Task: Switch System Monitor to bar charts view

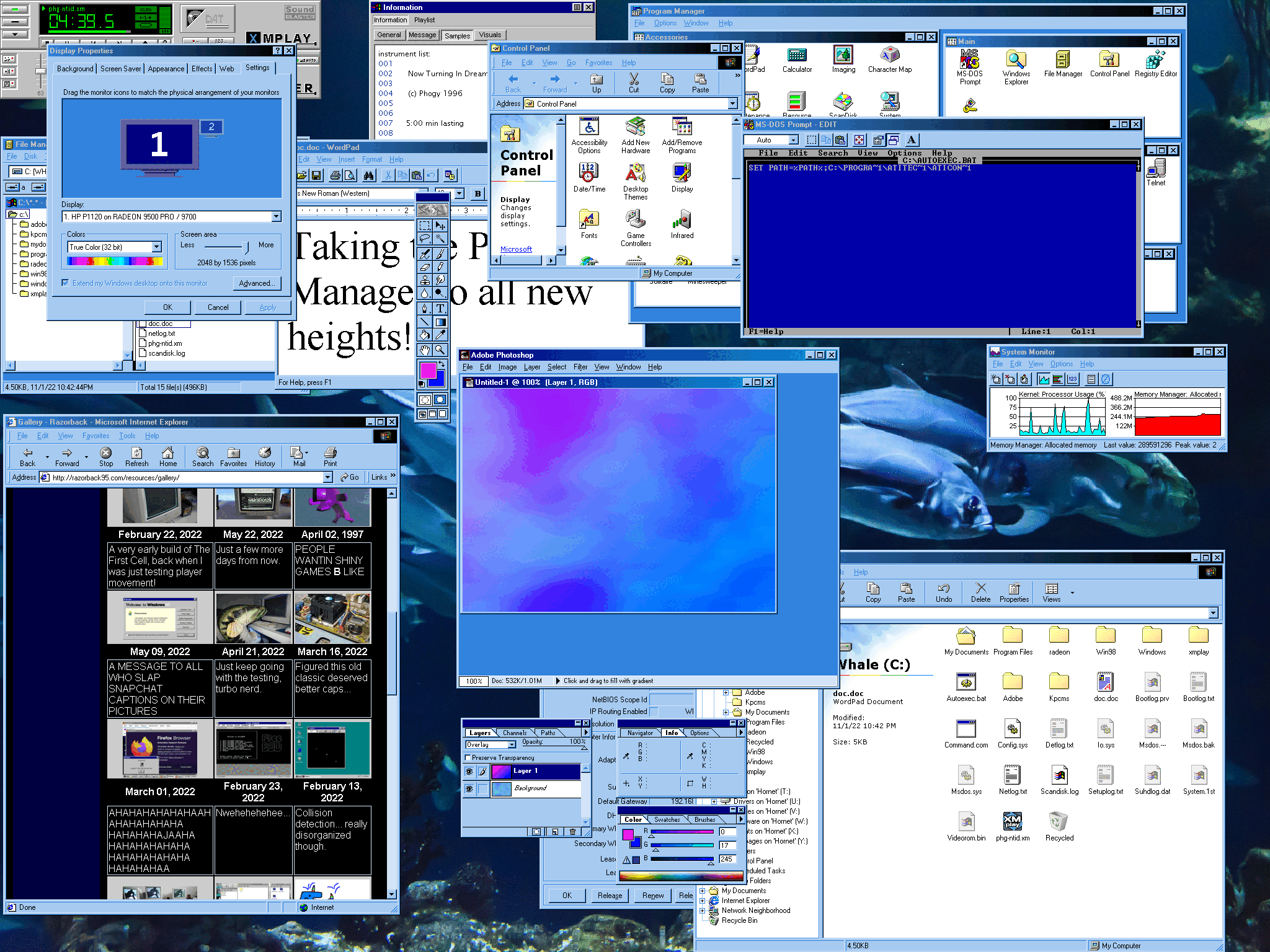Action: [x=1059, y=379]
